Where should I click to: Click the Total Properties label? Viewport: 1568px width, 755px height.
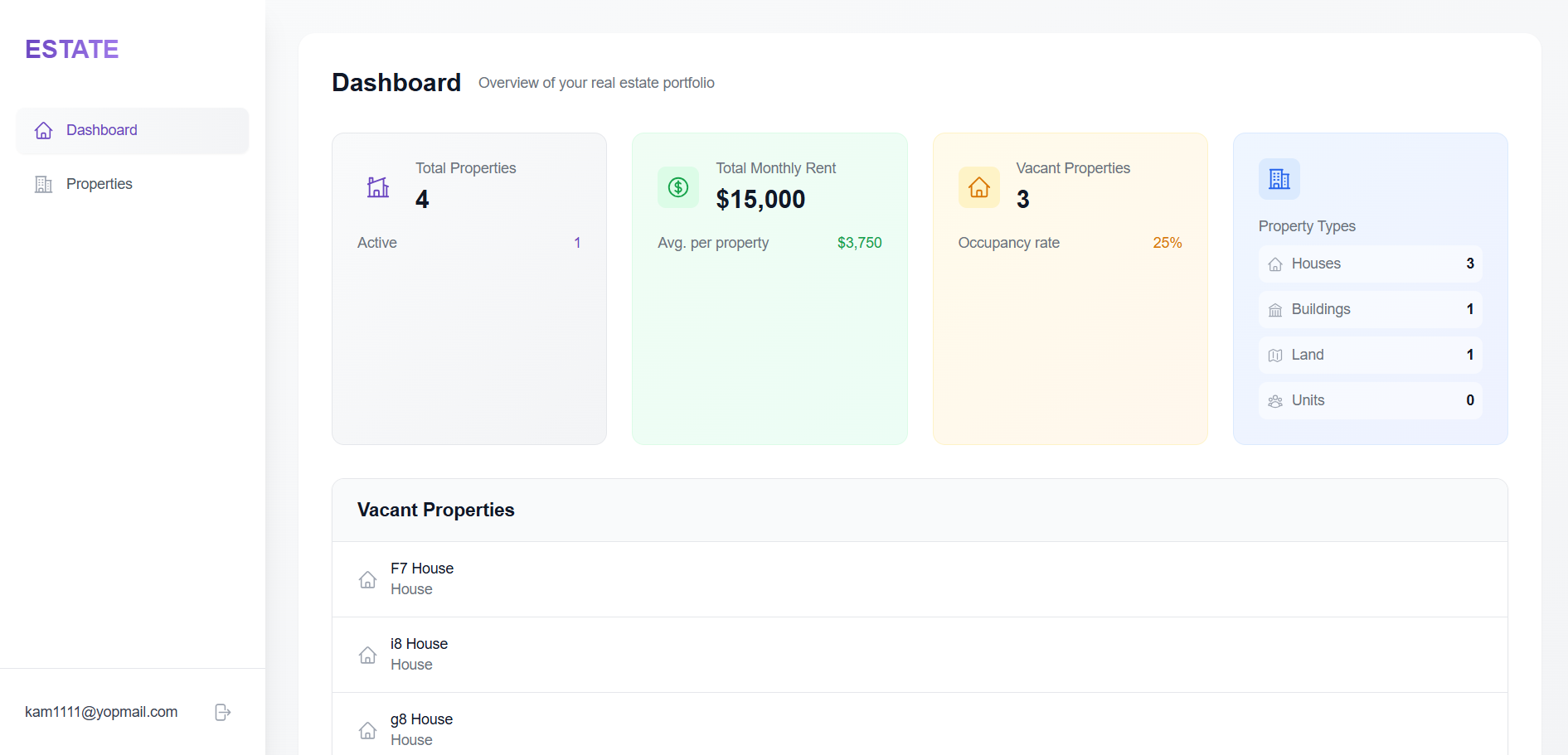tap(466, 168)
